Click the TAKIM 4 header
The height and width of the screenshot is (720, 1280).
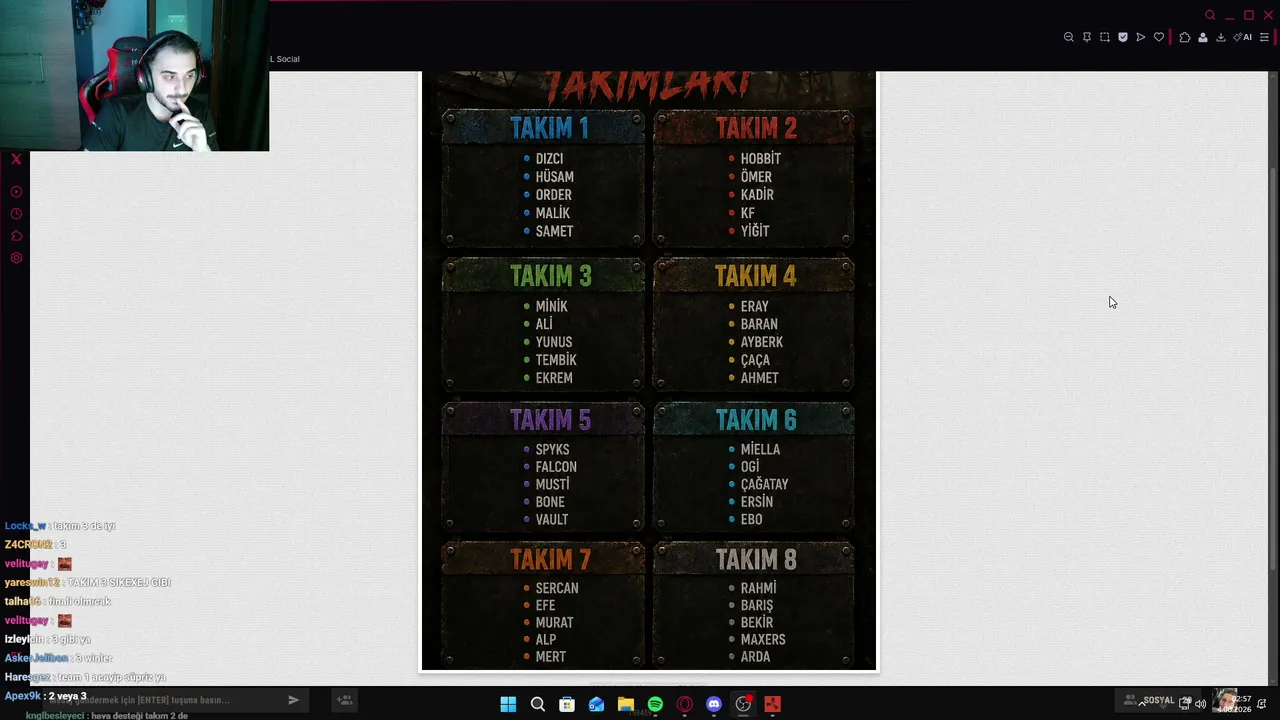pyautogui.click(x=756, y=276)
